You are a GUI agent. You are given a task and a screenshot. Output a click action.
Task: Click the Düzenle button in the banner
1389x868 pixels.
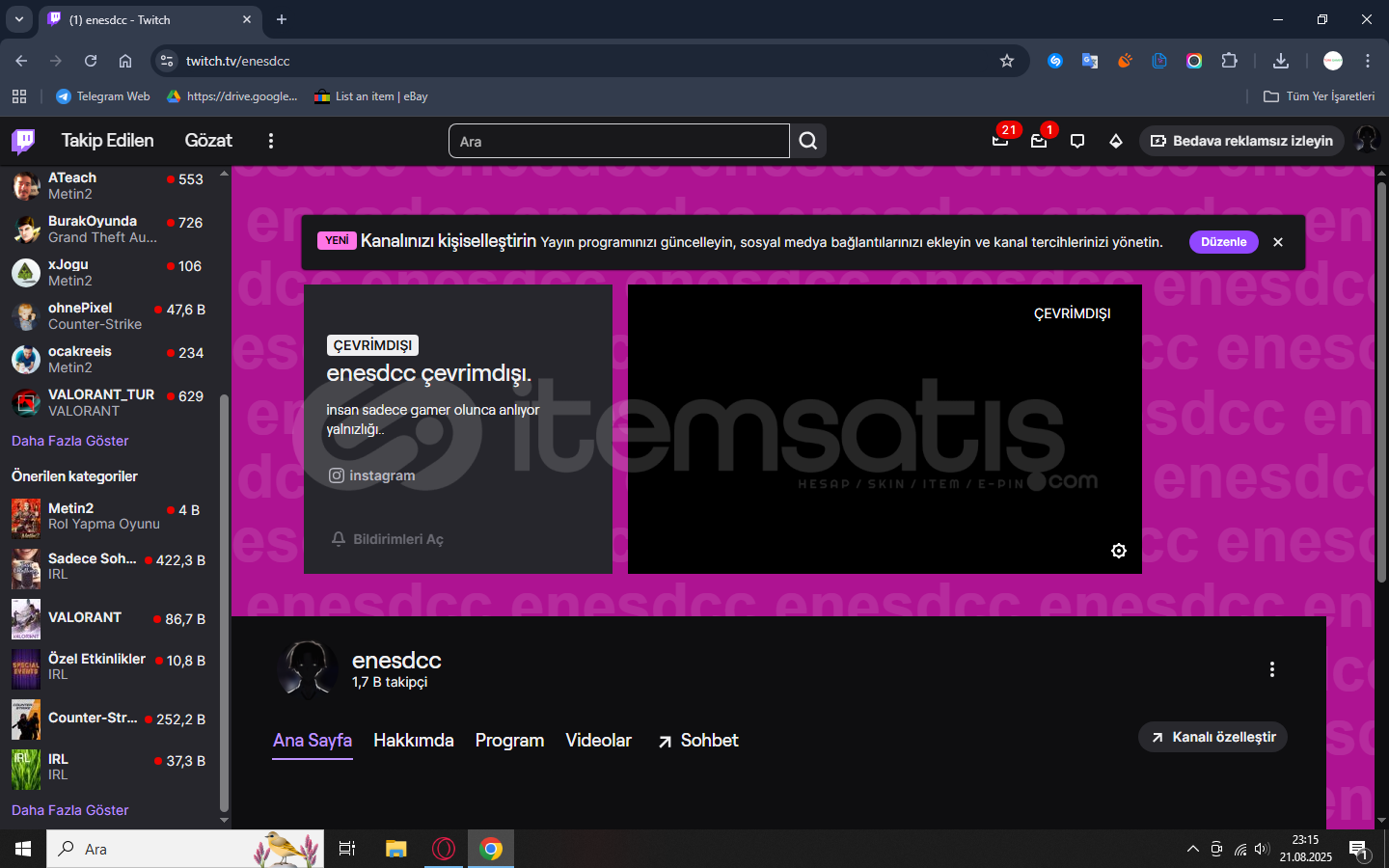tap(1224, 242)
